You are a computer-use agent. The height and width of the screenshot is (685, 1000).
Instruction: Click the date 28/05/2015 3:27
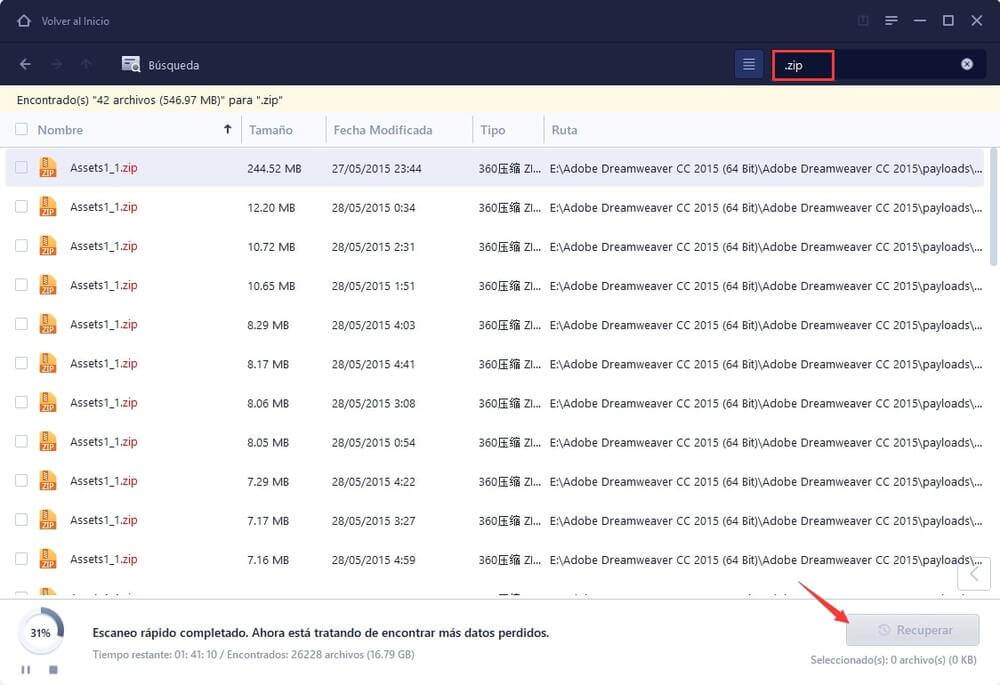pos(373,520)
